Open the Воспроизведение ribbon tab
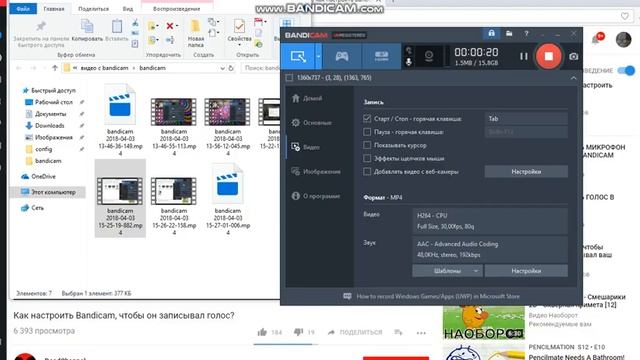 click(177, 9)
